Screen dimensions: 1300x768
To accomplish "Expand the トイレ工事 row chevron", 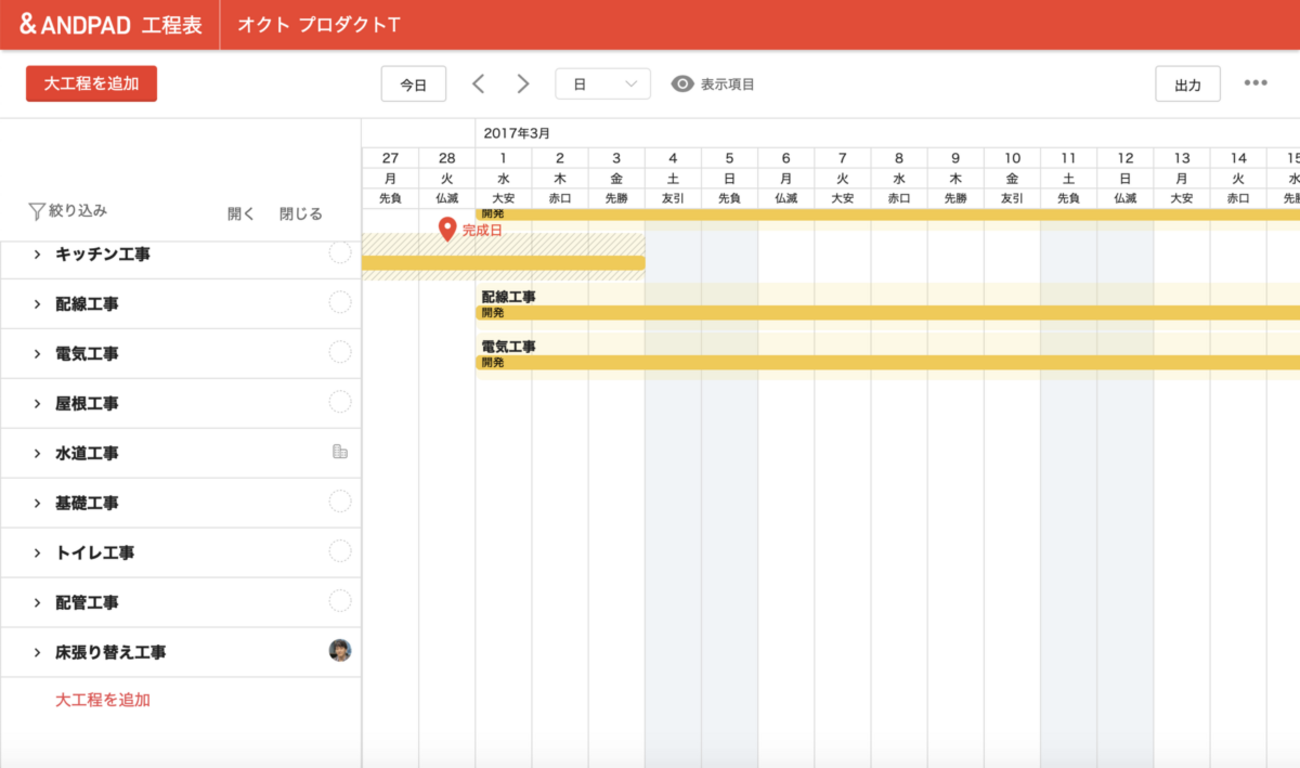I will 37,553.
